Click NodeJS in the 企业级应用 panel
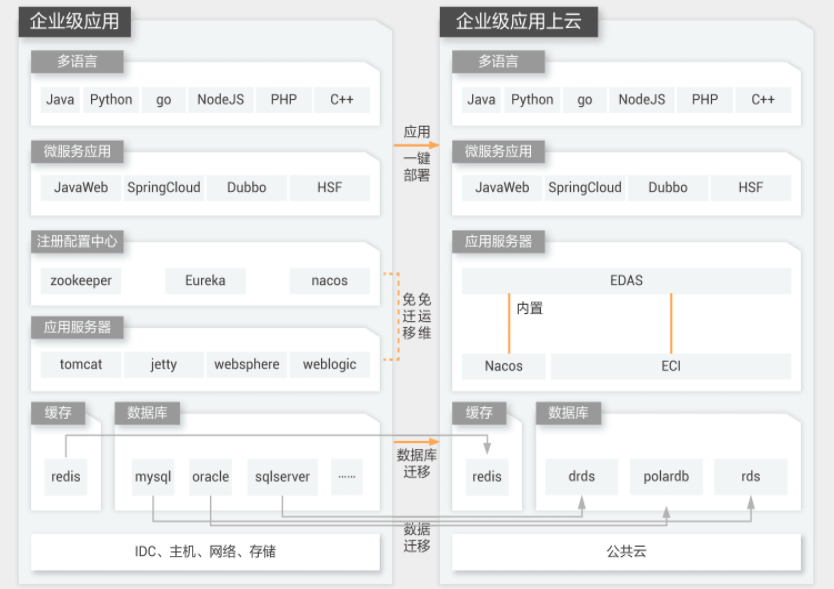The height and width of the screenshot is (589, 834). point(220,99)
